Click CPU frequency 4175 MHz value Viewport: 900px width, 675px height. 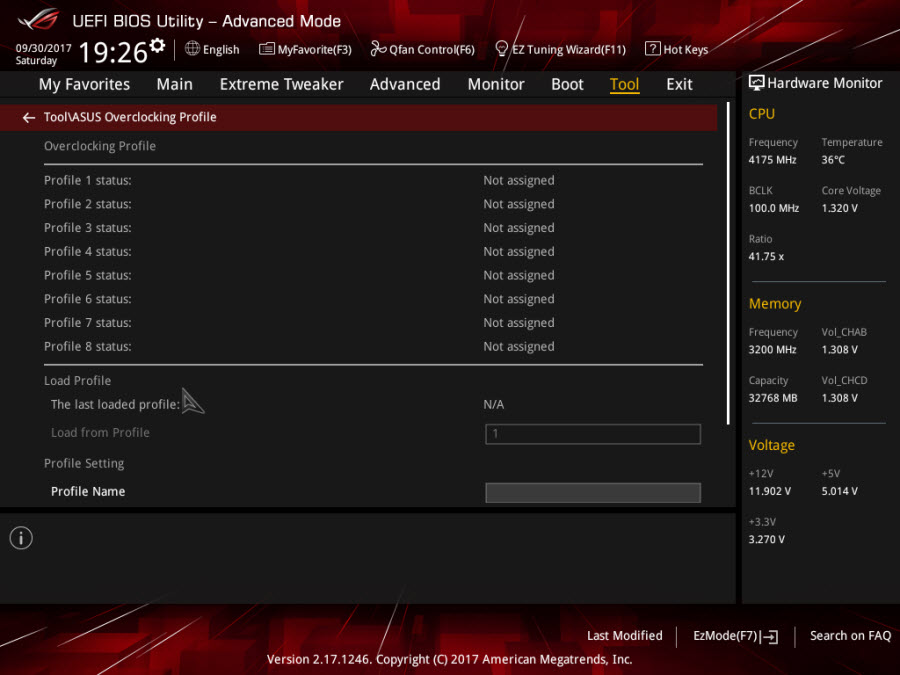[x=773, y=160]
